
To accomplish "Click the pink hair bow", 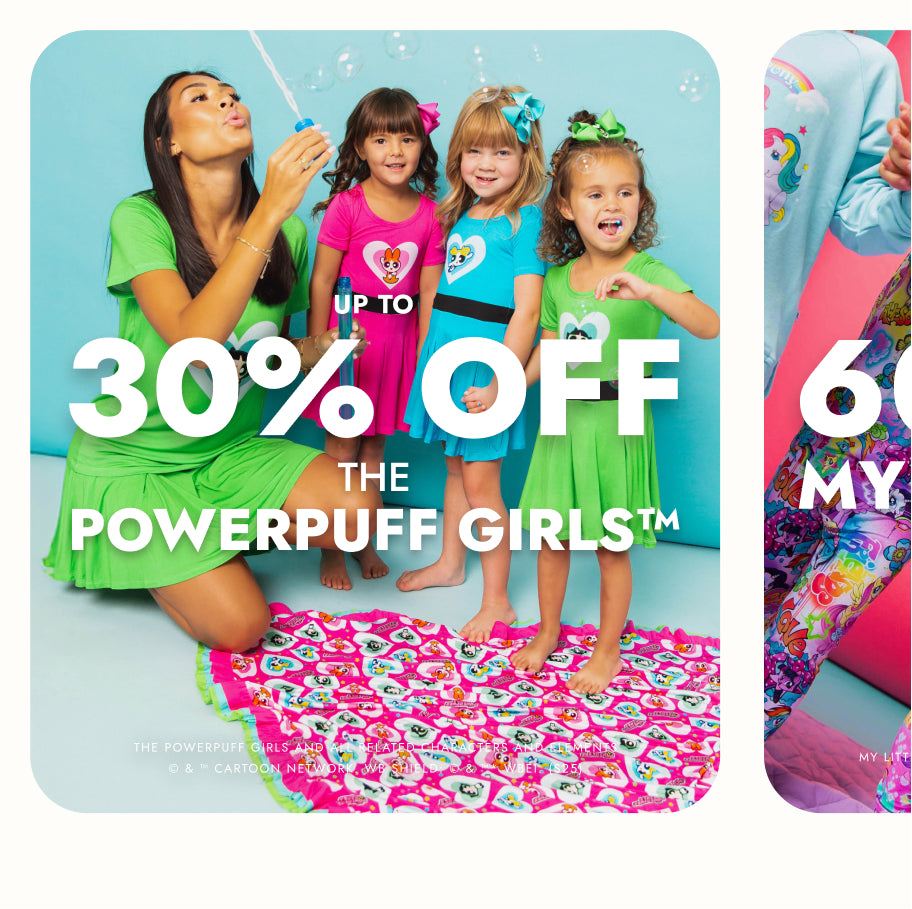I will 429,116.
